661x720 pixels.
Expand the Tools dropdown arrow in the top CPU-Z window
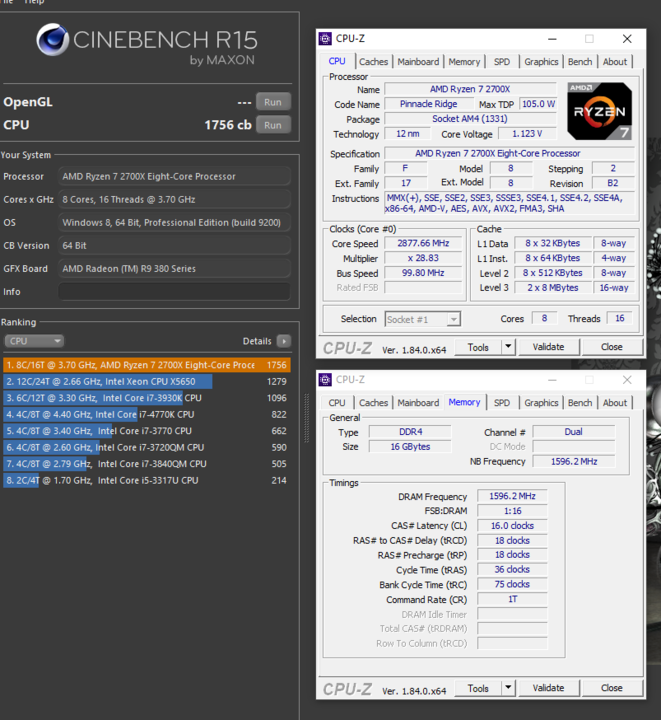point(508,347)
